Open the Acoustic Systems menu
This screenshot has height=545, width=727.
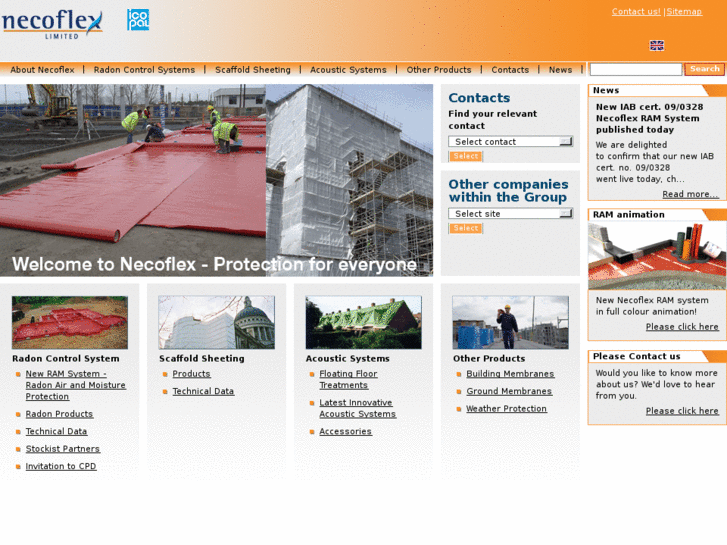[x=348, y=70]
